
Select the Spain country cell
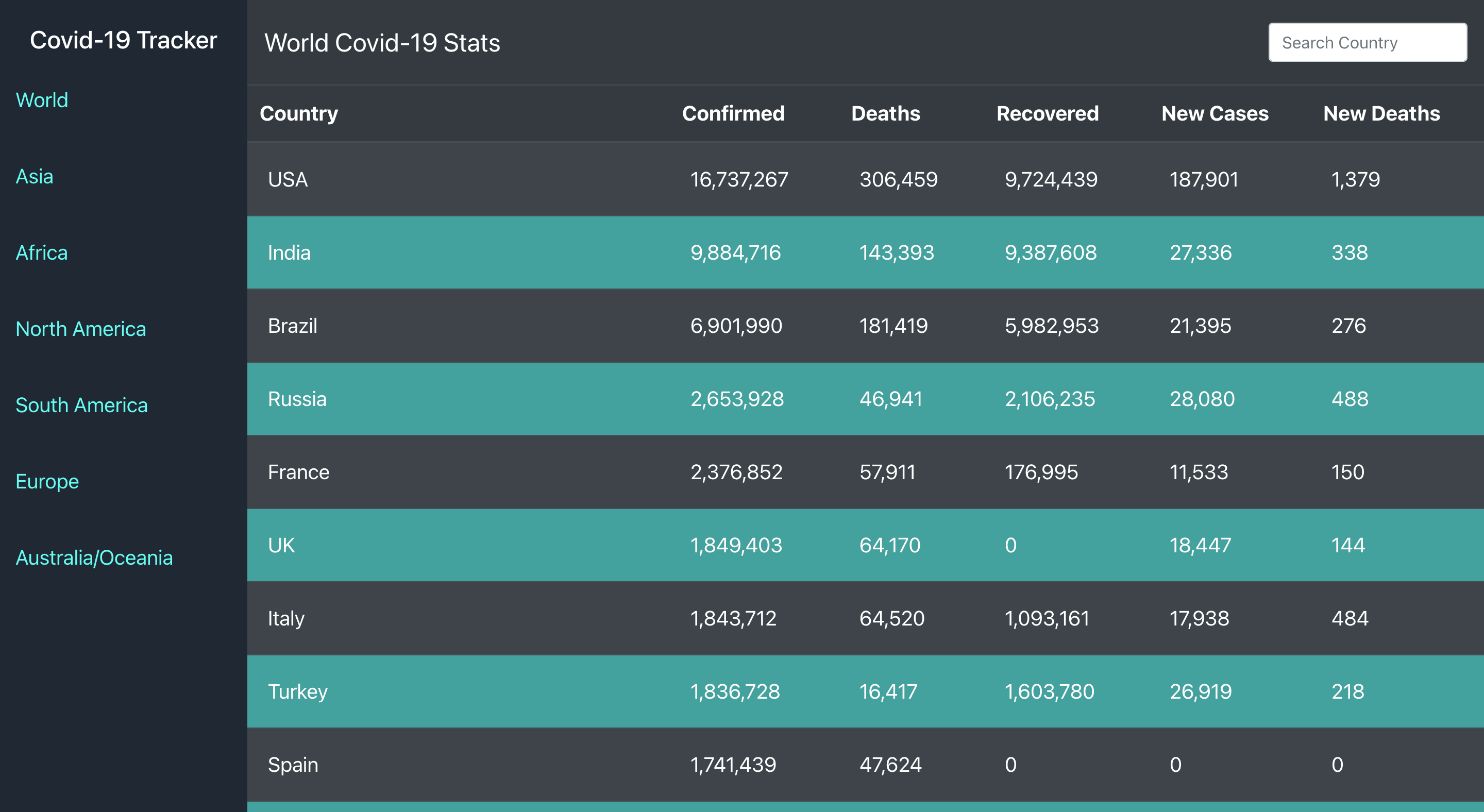click(293, 765)
